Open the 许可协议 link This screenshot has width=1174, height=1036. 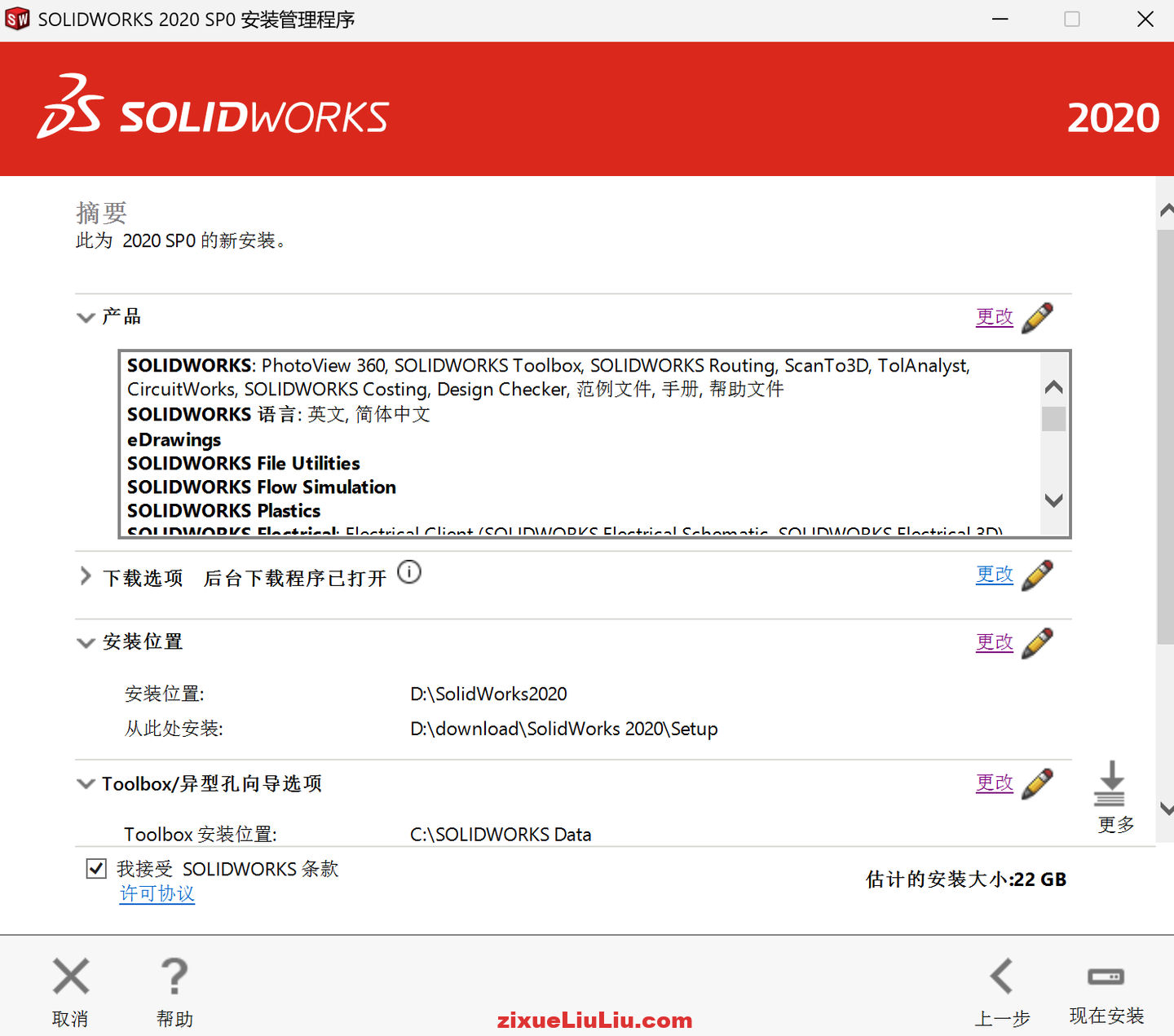pos(157,893)
